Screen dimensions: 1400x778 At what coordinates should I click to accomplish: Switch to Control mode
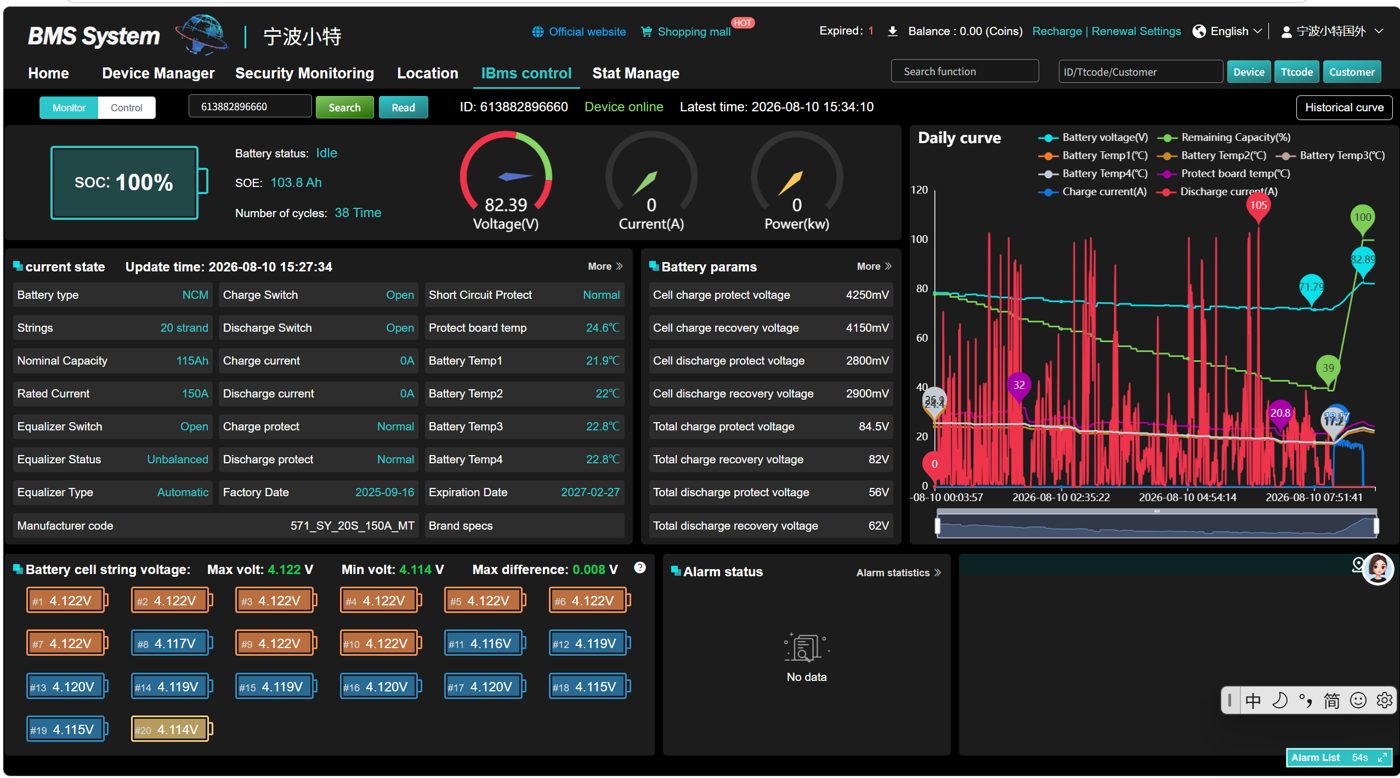pos(127,108)
